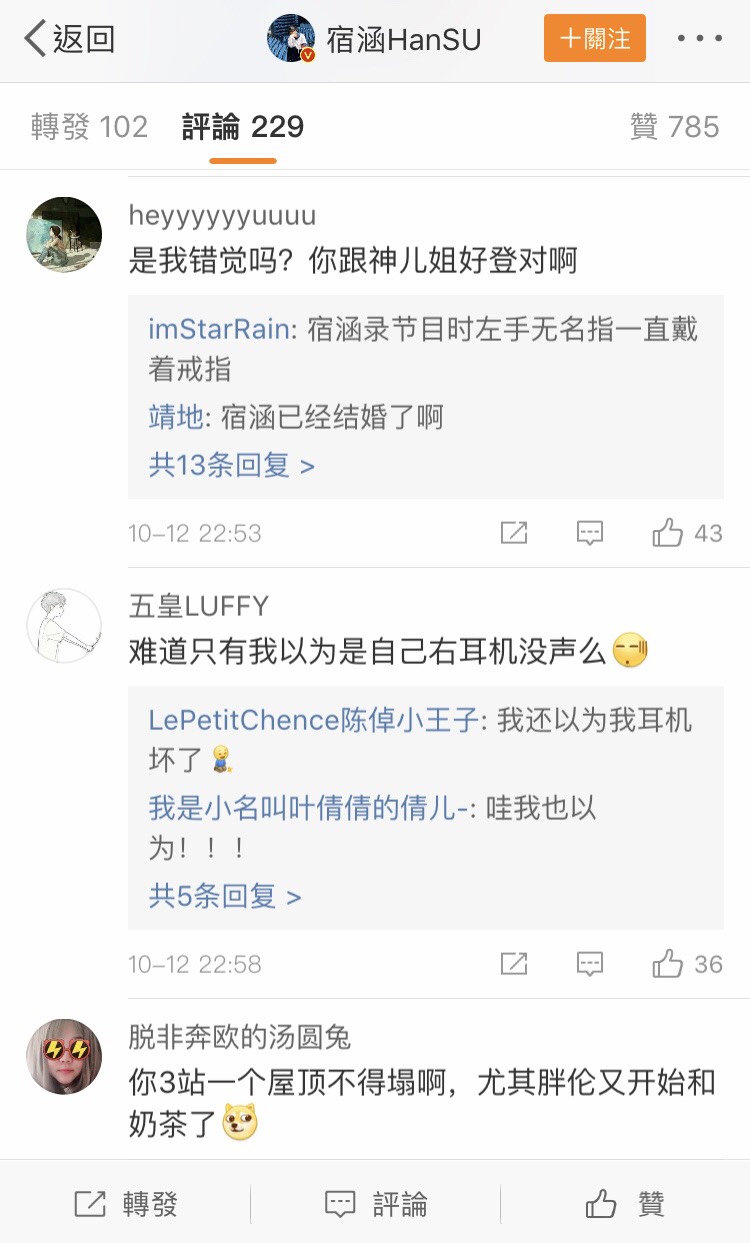The width and height of the screenshot is (750, 1243).
Task: Open imStarRain's profile link
Action: [219, 330]
